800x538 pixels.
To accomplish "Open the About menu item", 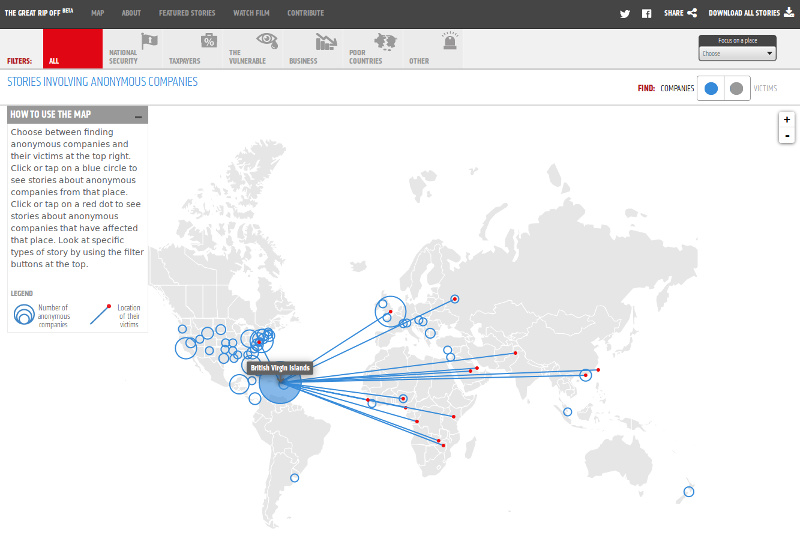I will pos(131,13).
